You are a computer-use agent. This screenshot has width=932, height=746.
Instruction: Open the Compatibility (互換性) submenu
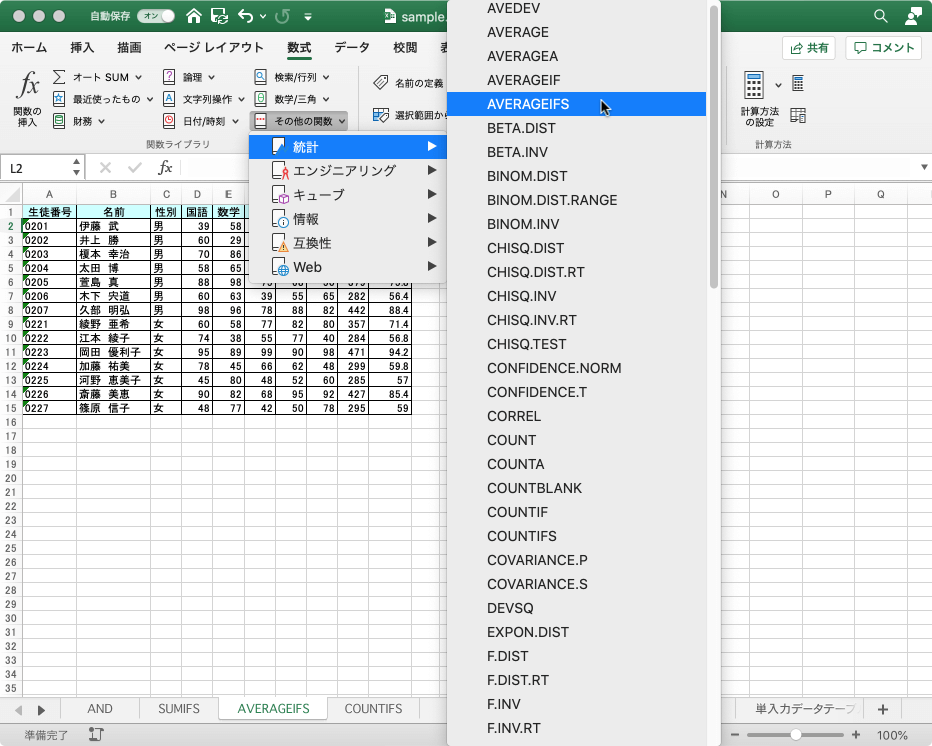pyautogui.click(x=348, y=243)
